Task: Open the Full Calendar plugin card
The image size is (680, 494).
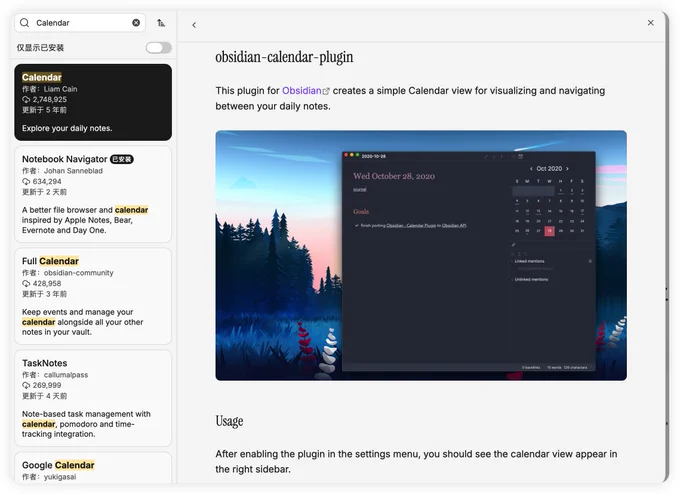Action: pyautogui.click(x=93, y=296)
